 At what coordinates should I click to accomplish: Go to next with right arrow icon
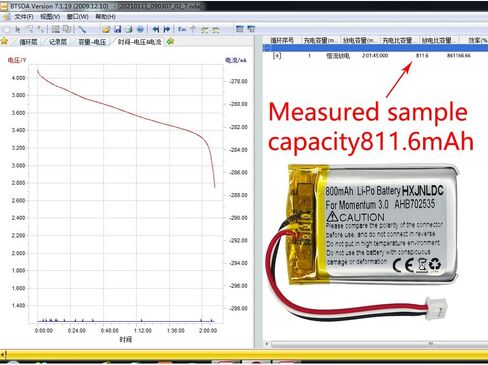point(167,29)
